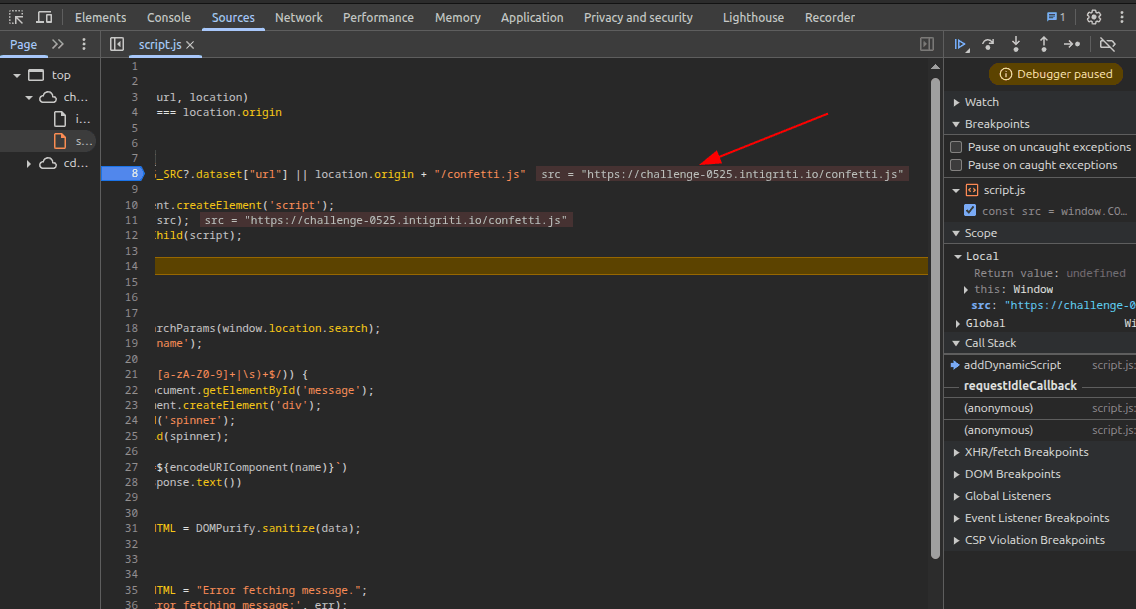Open the issues counter showing 1
Screen dimensions: 1136x609
click(1056, 17)
